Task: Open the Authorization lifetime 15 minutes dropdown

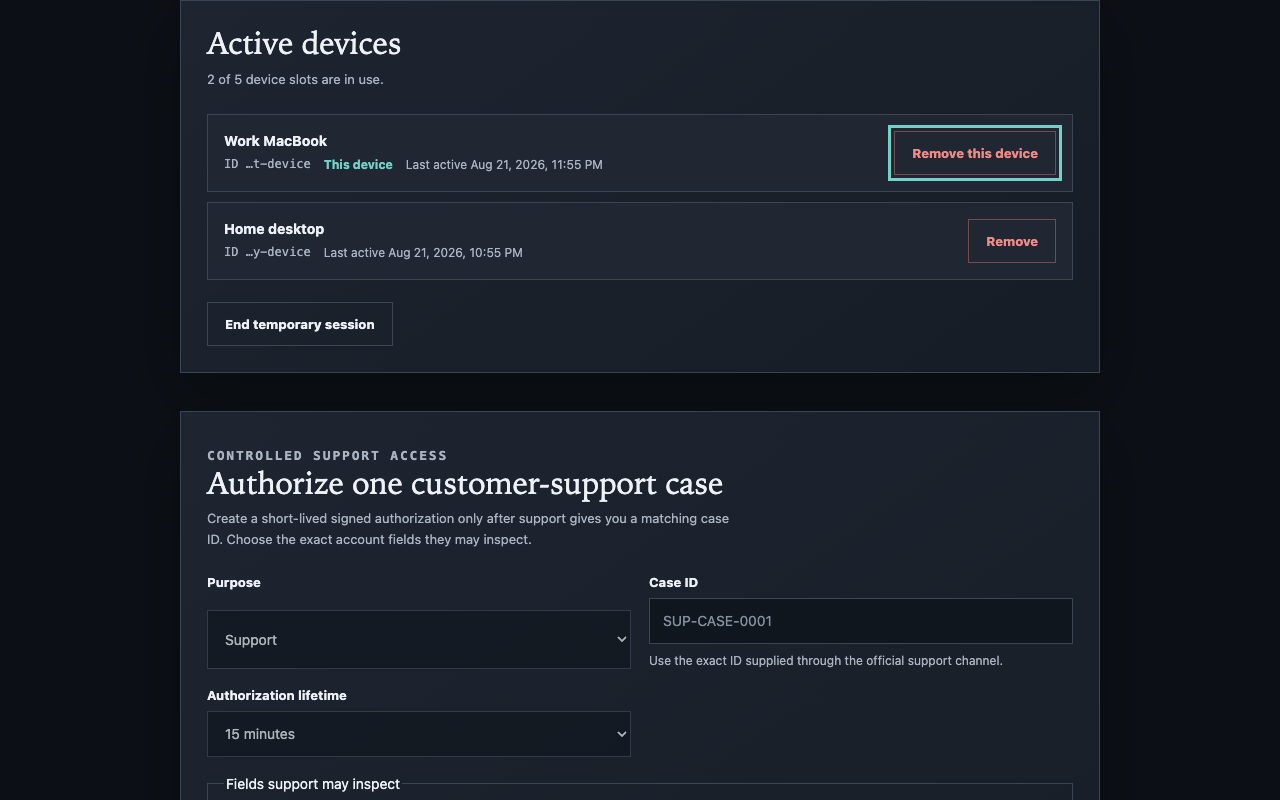Action: click(x=419, y=734)
